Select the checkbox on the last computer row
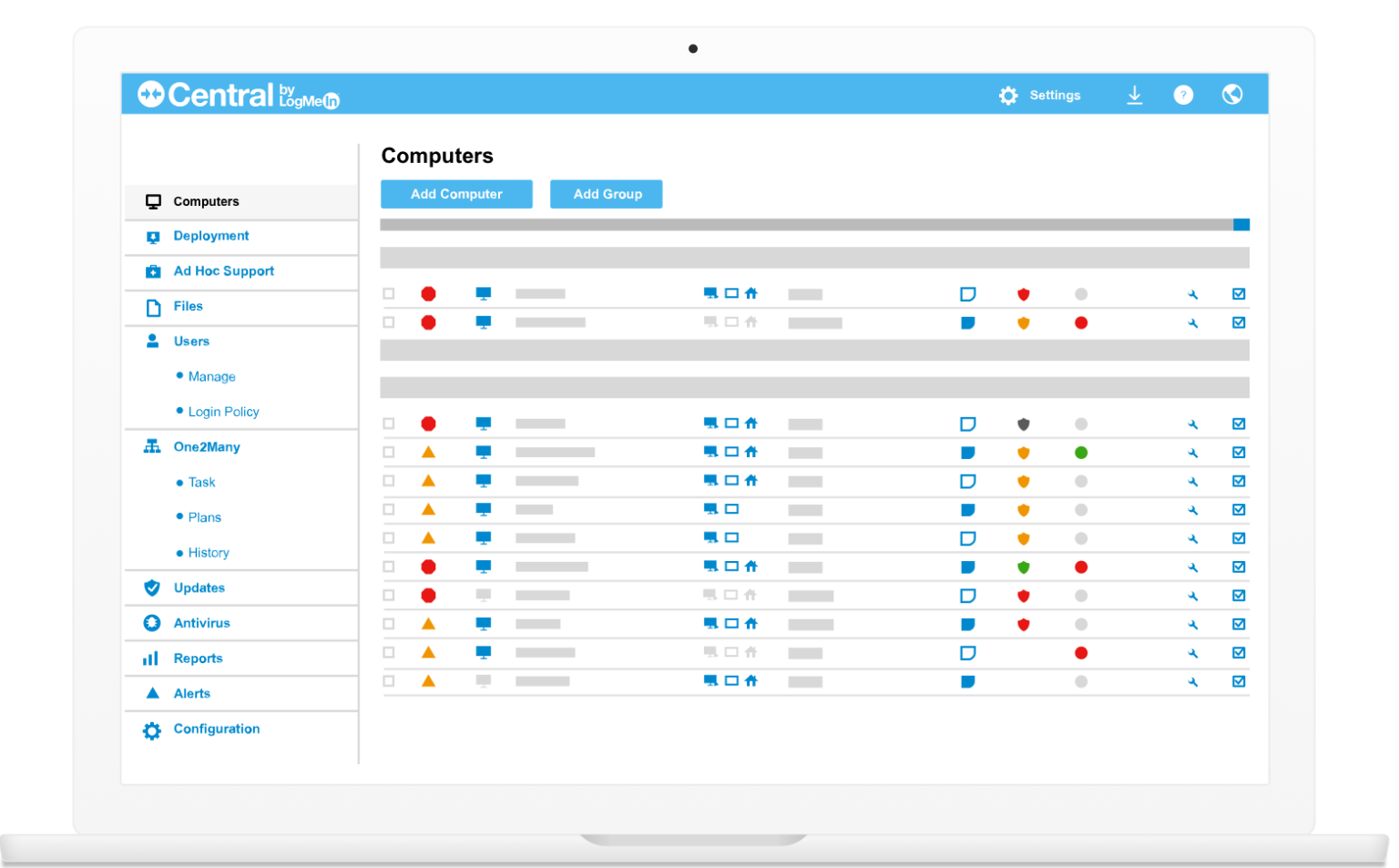Image resolution: width=1399 pixels, height=868 pixels. (389, 680)
